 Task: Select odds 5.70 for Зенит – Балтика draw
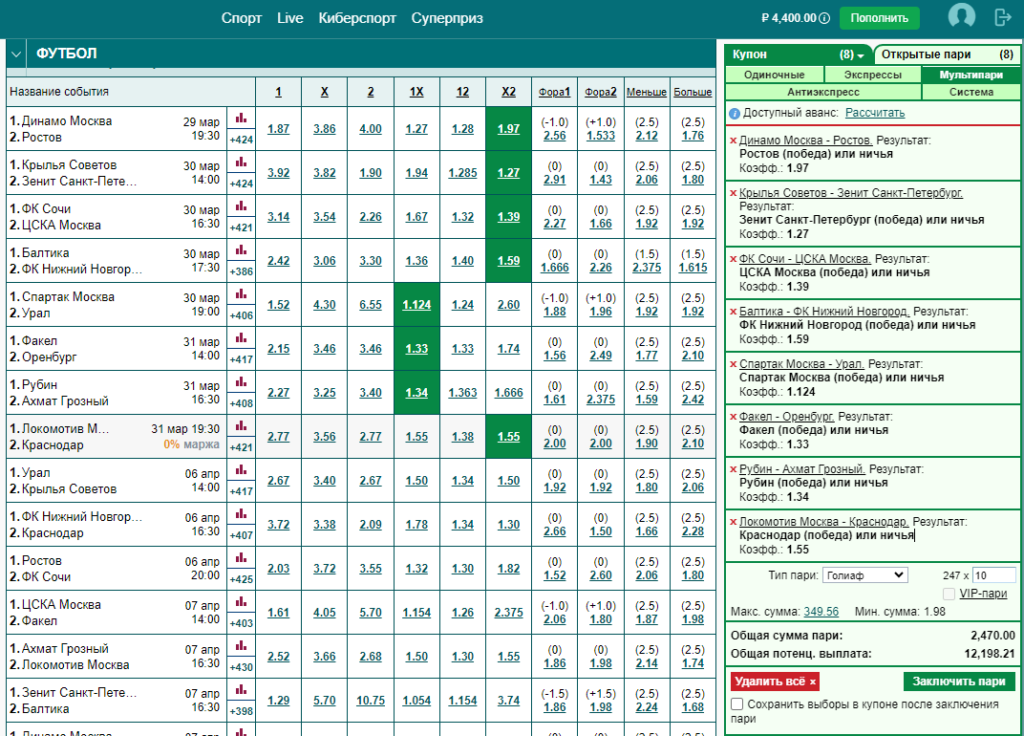pos(325,701)
